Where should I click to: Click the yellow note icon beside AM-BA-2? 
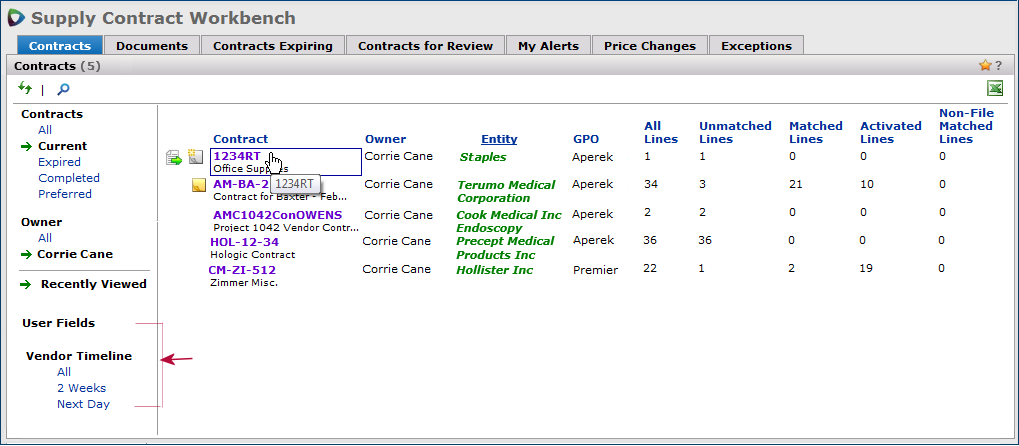[199, 185]
